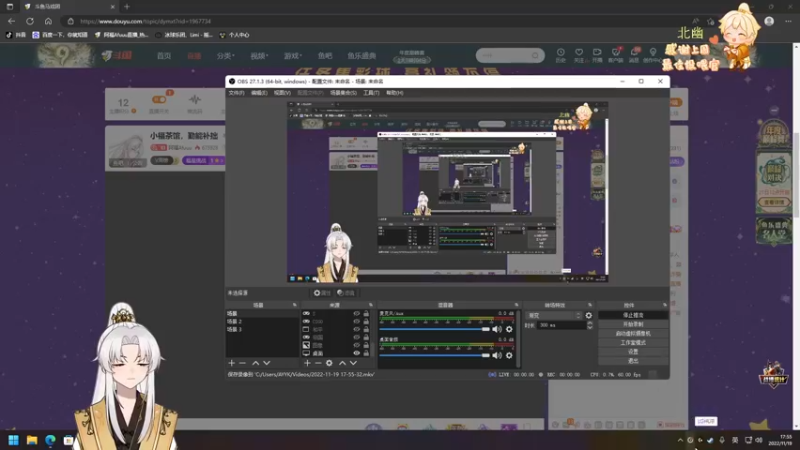Click the 个人中心 bookmark
Viewport: 800px width, 450px height.
[x=234, y=35]
